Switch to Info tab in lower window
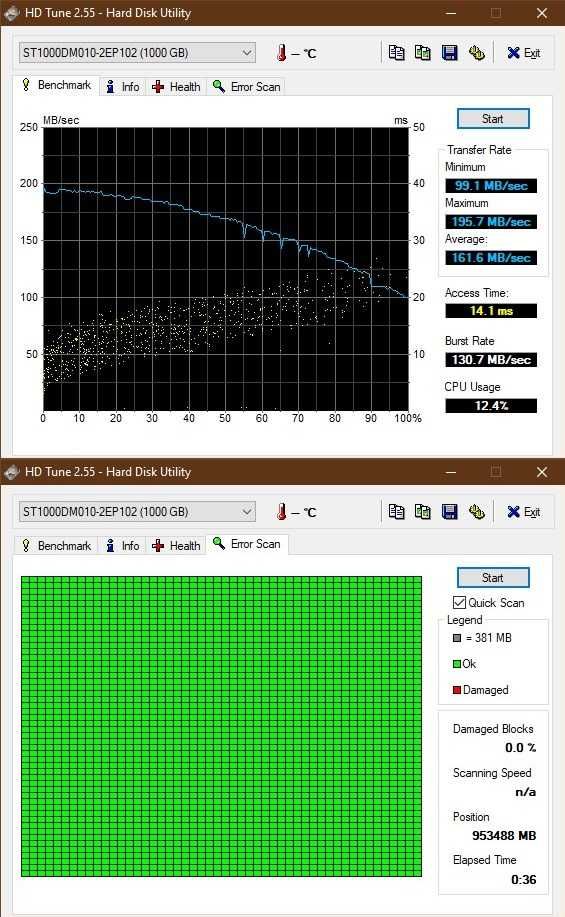Image resolution: width=565 pixels, height=917 pixels. [123, 546]
